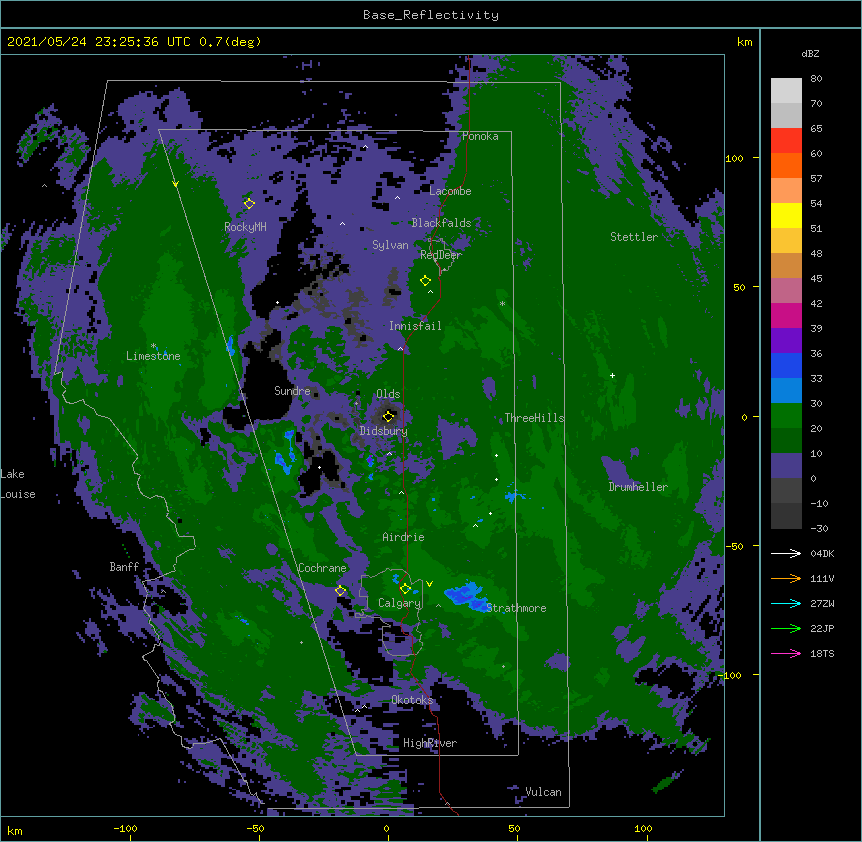Image resolution: width=862 pixels, height=842 pixels.
Task: Click the Stettler label on the map
Action: click(x=634, y=237)
